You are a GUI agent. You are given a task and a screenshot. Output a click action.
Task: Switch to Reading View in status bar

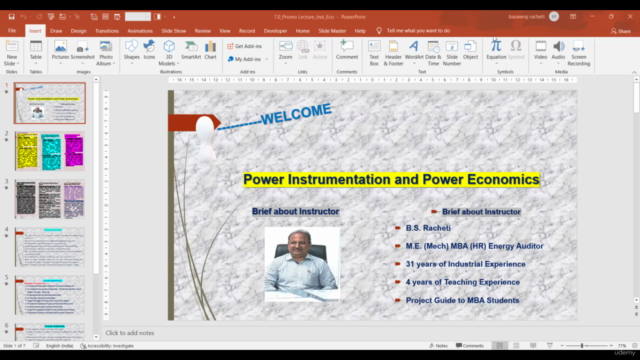point(533,346)
